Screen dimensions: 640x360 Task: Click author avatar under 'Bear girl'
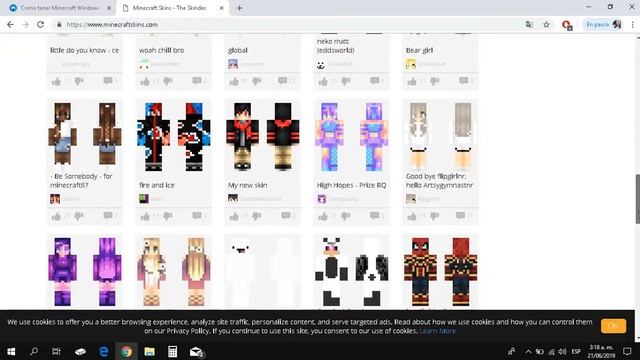411,64
